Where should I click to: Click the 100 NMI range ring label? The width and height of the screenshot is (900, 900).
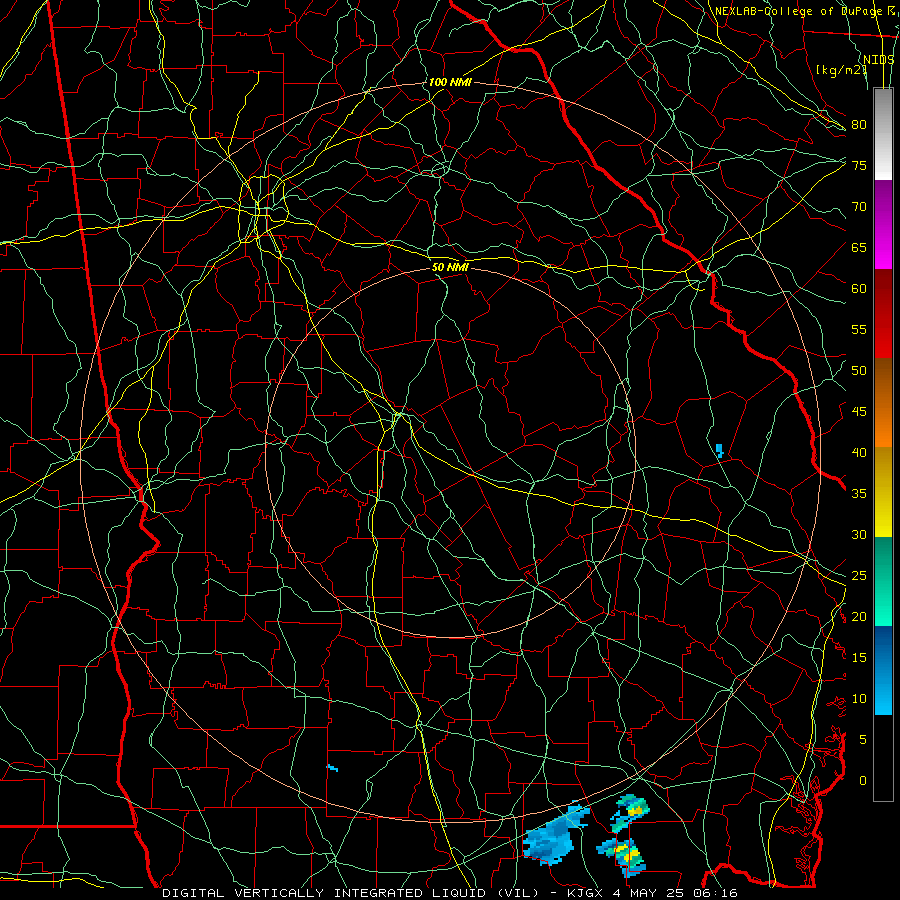click(450, 82)
